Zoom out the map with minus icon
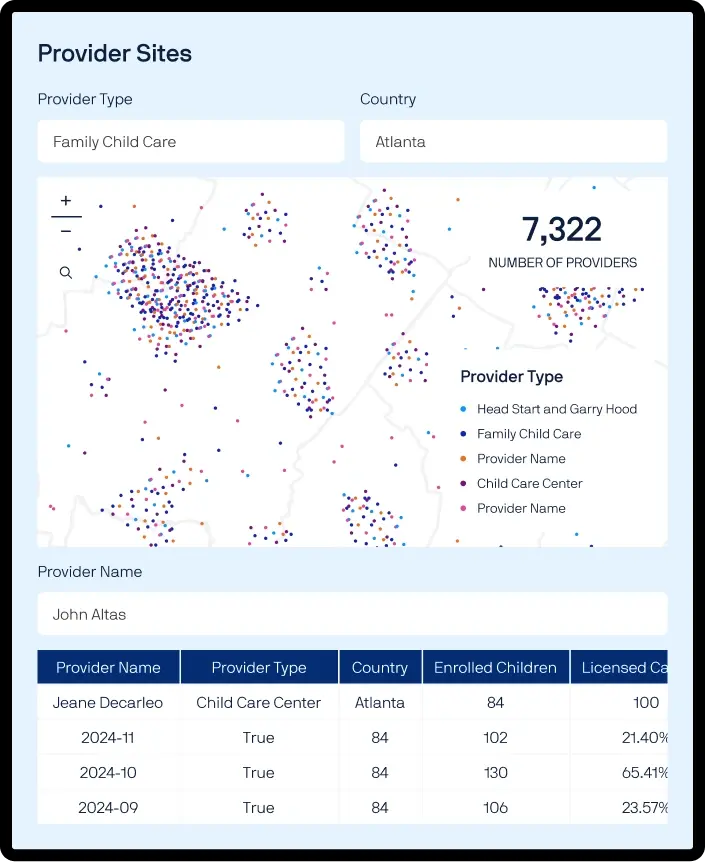The width and height of the screenshot is (705, 862). [x=66, y=231]
